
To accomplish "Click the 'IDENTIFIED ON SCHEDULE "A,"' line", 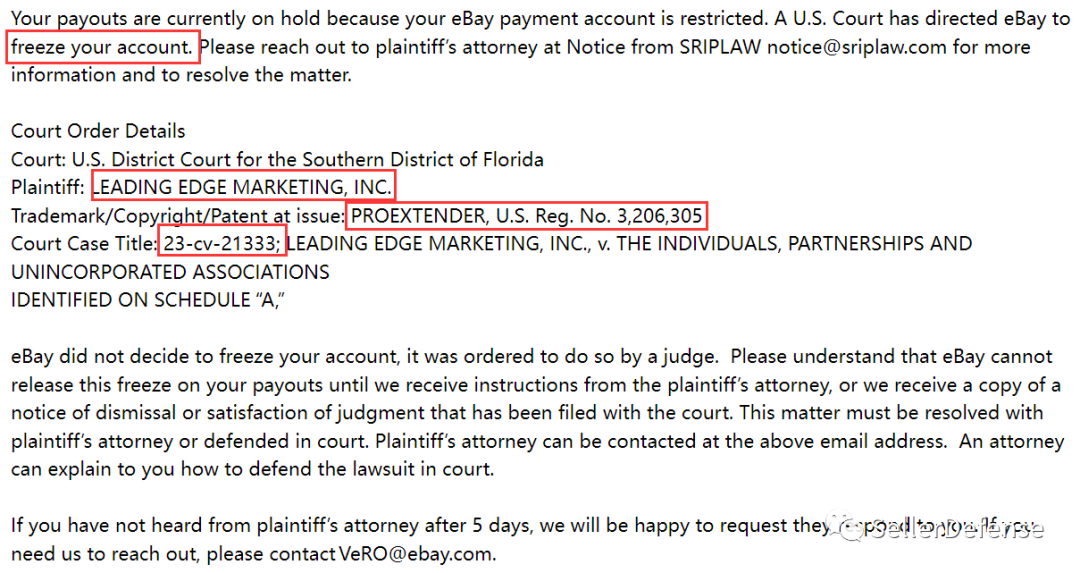I will (148, 300).
